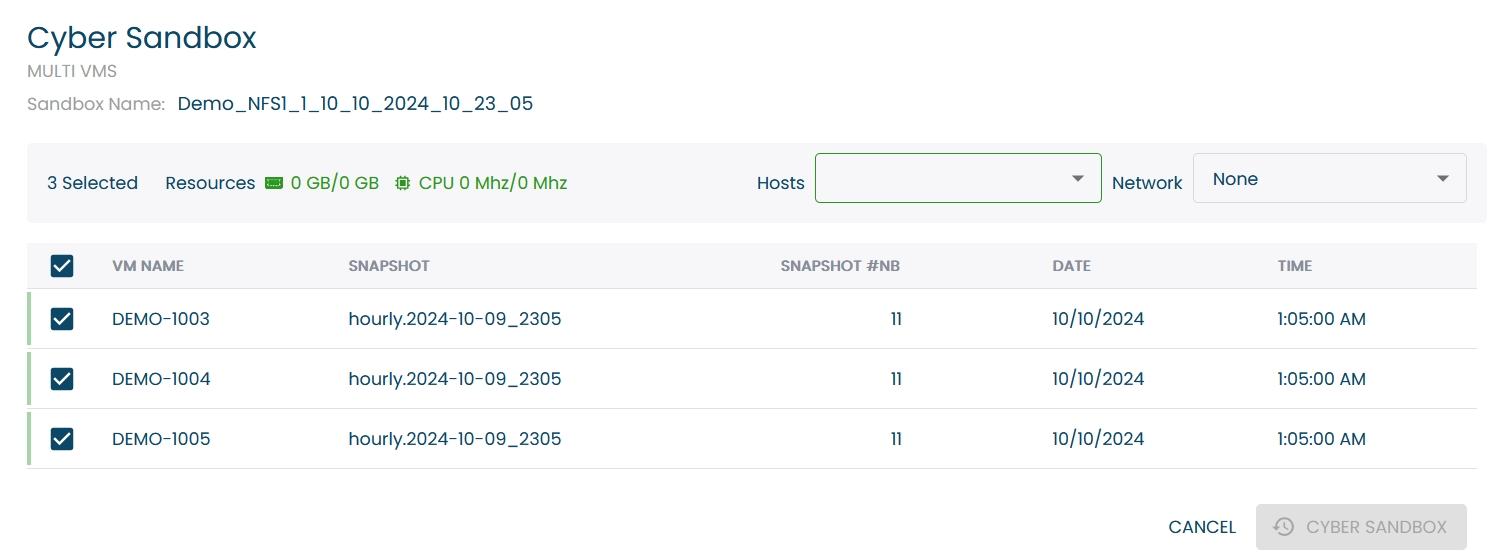Click the history icon on Cyber Sandbox button
Screen dimensions: 1495x558
1284,527
